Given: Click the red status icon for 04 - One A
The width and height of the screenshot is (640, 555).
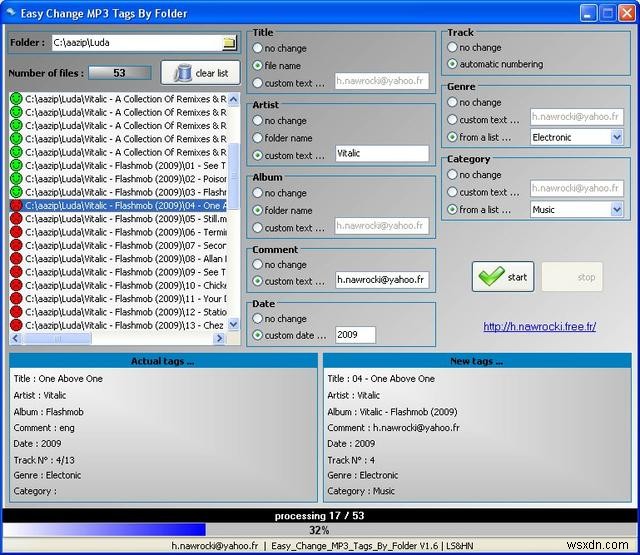Looking at the screenshot, I should coord(16,205).
